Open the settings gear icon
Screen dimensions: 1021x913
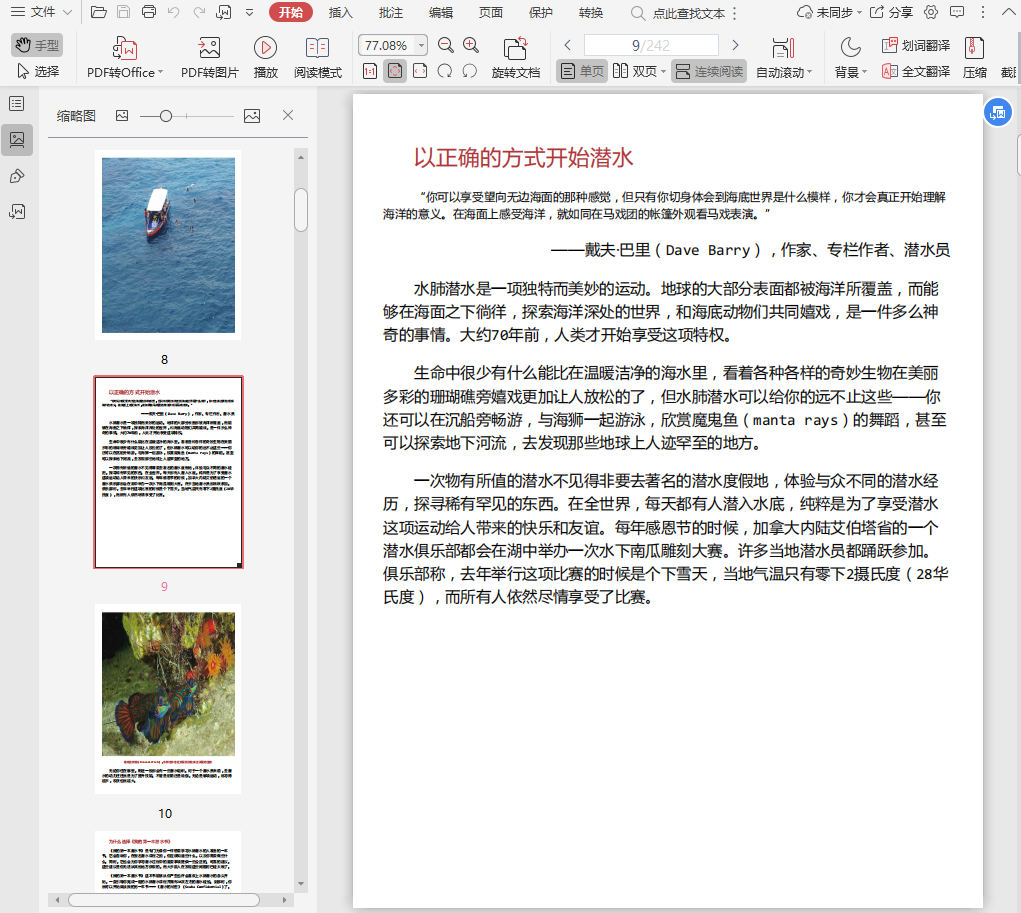point(931,12)
